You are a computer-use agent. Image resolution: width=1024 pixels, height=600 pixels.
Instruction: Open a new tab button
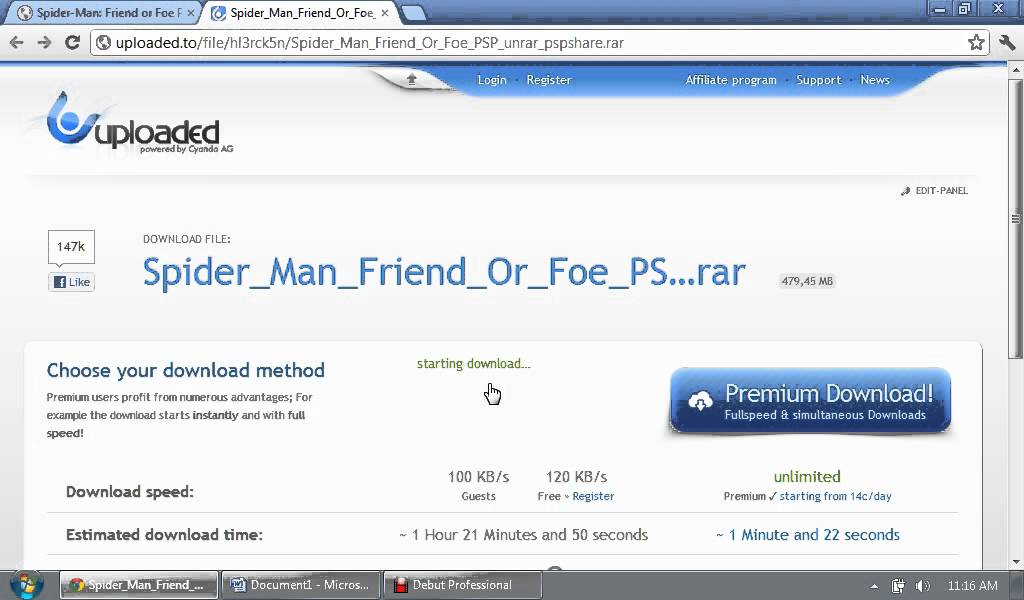pyautogui.click(x=413, y=12)
